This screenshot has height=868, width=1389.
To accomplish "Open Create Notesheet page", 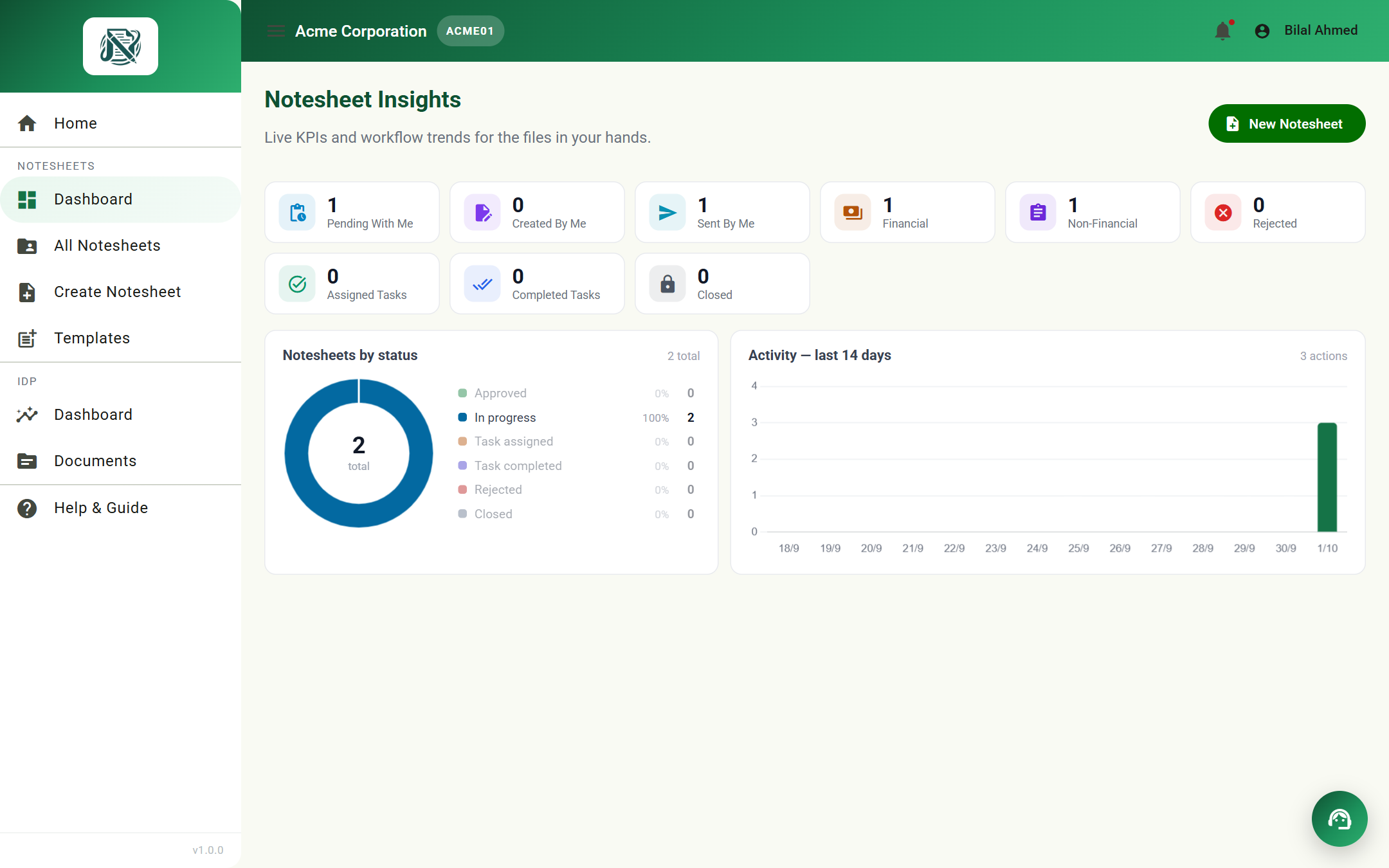I will (x=120, y=292).
